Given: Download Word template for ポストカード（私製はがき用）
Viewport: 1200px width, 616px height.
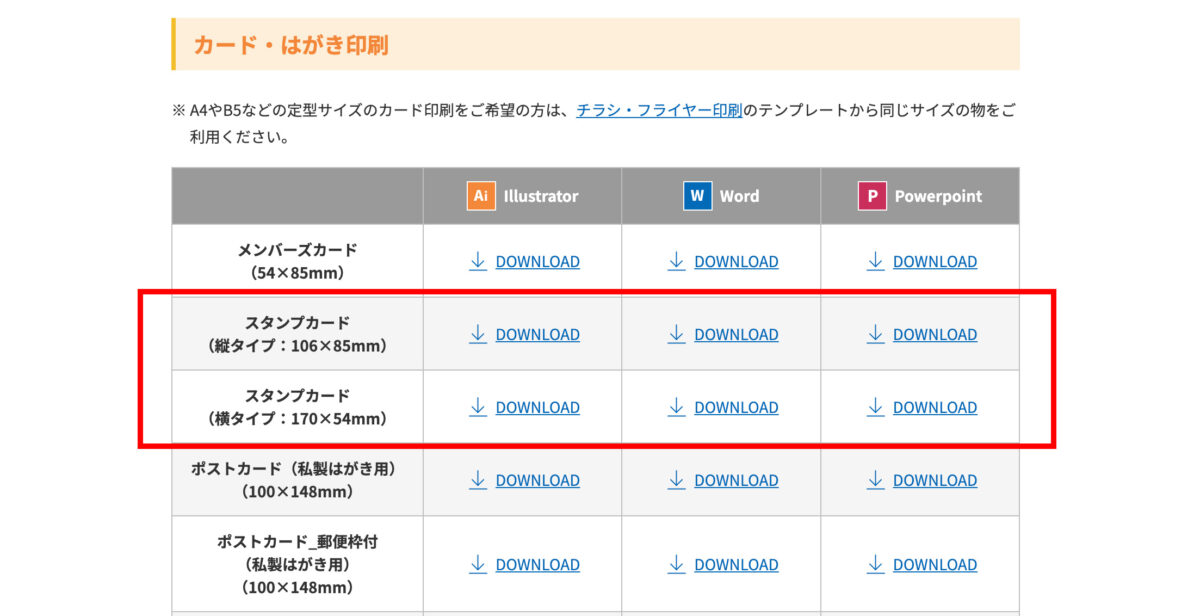Looking at the screenshot, I should click(735, 481).
